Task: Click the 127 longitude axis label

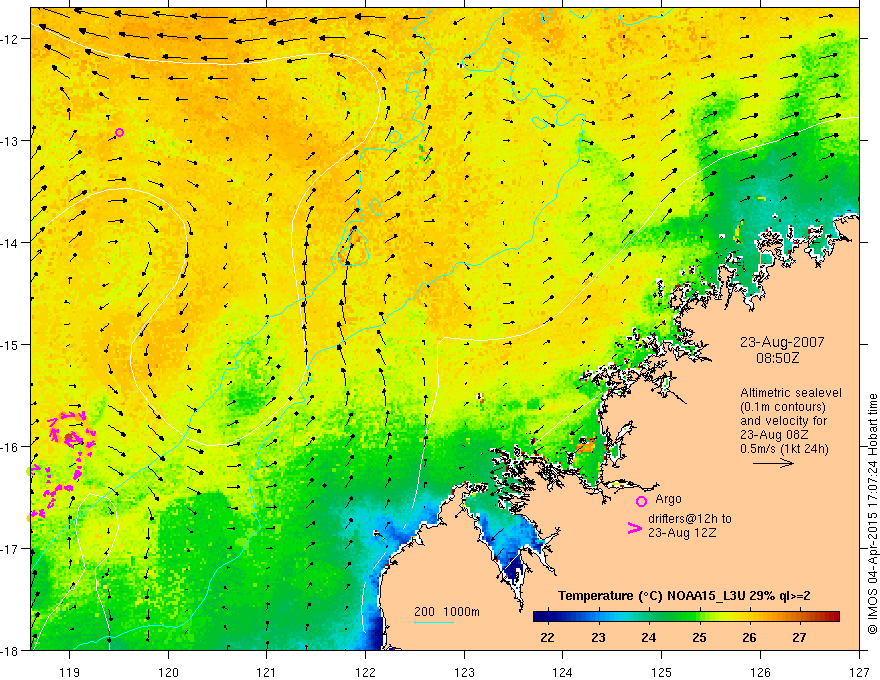Action: point(859,672)
